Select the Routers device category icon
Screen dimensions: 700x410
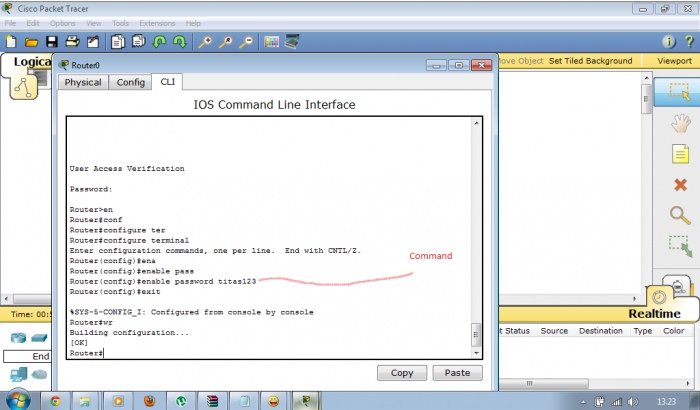(18, 338)
